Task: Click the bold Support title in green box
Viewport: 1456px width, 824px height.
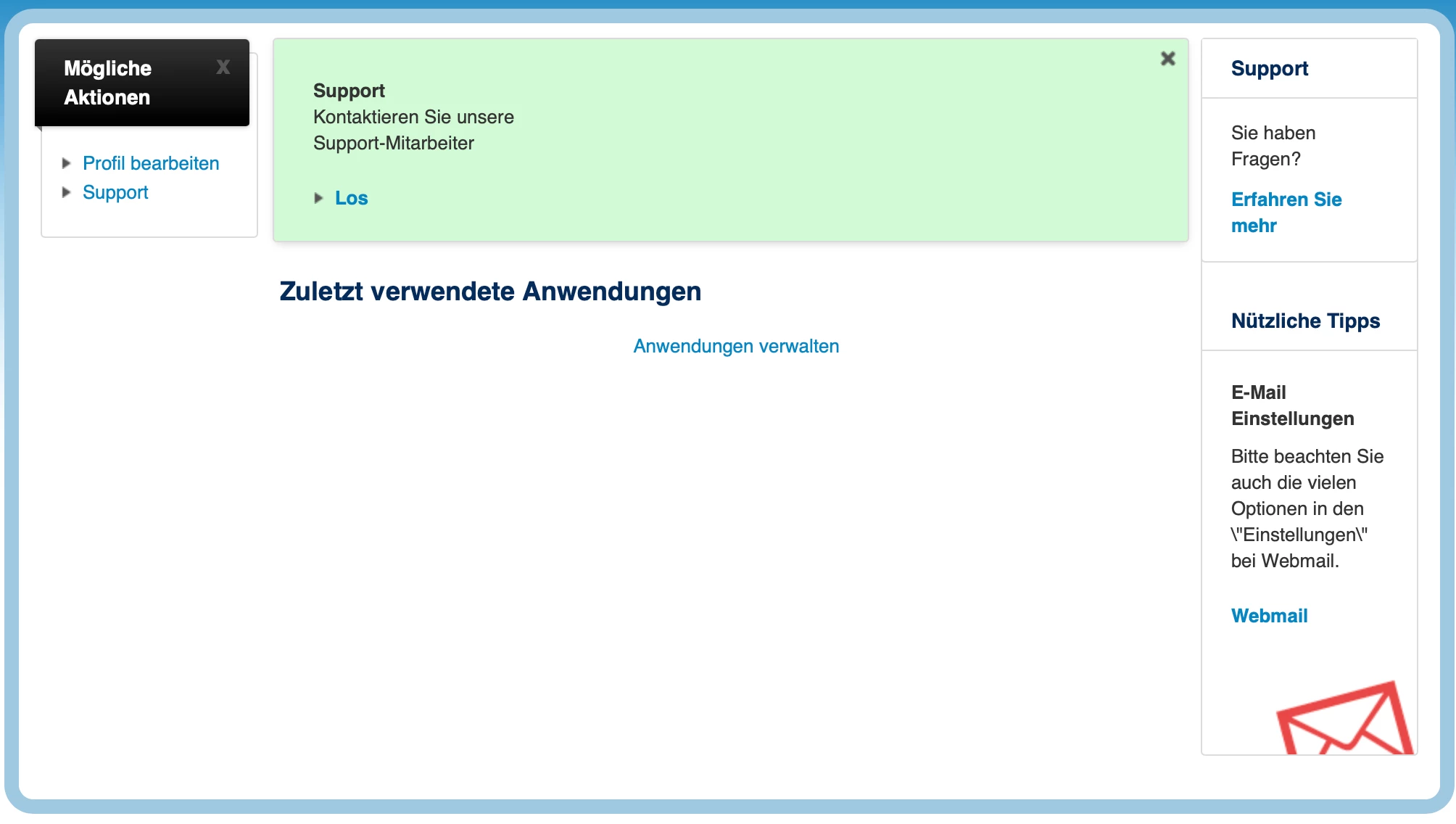Action: coord(349,91)
